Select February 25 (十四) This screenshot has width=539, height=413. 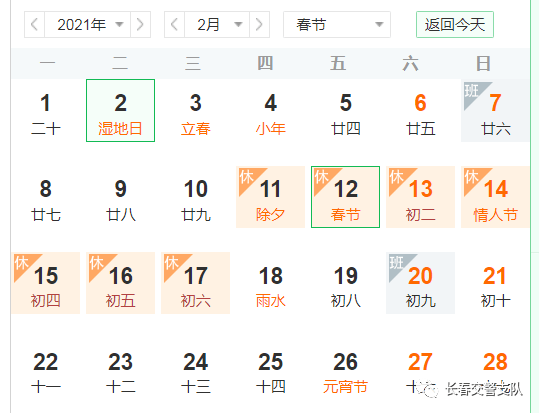coord(271,370)
